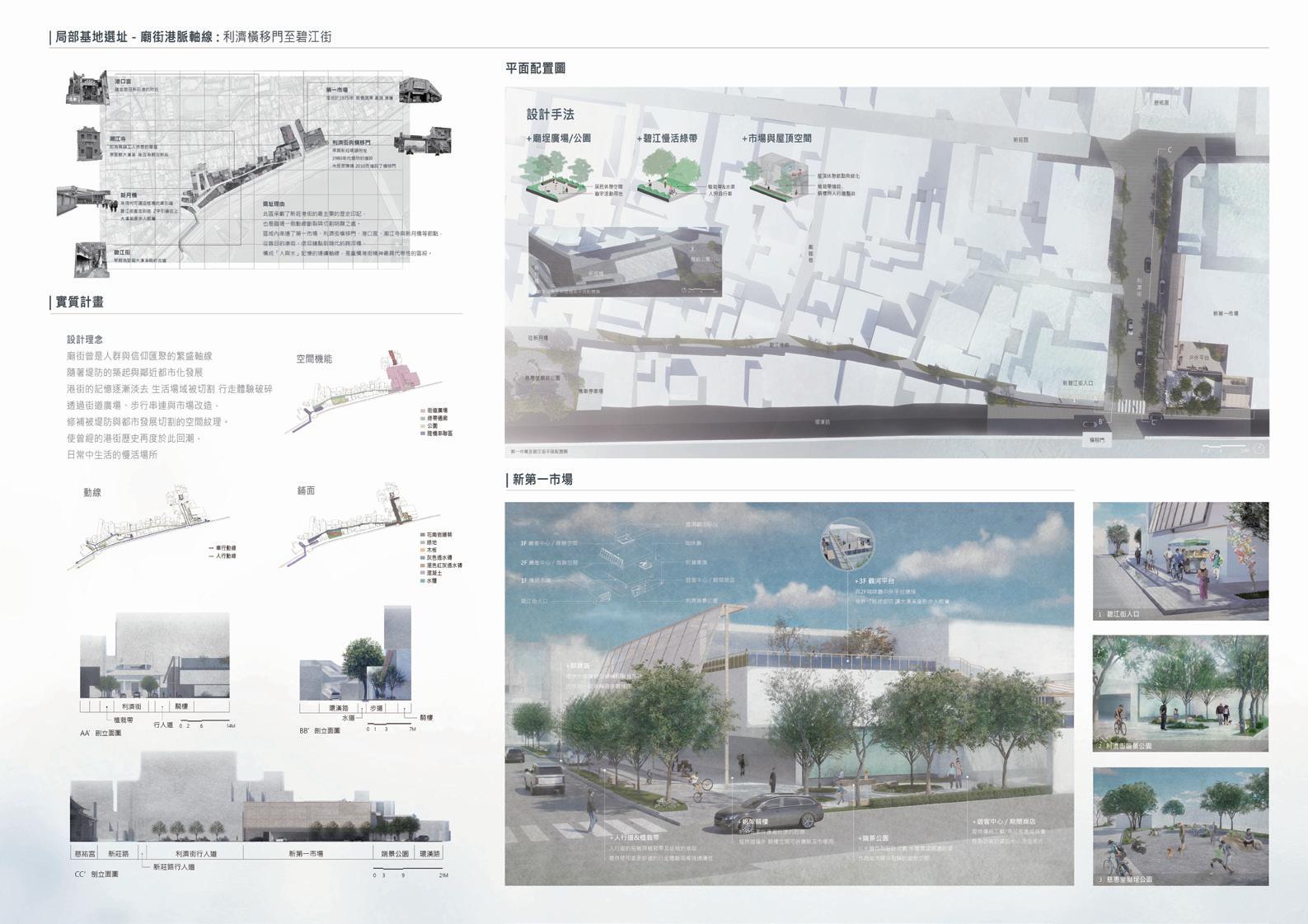Image resolution: width=1308 pixels, height=924 pixels.
Task: Open the 碧江街 alley photo on the map
Action: 91,260
